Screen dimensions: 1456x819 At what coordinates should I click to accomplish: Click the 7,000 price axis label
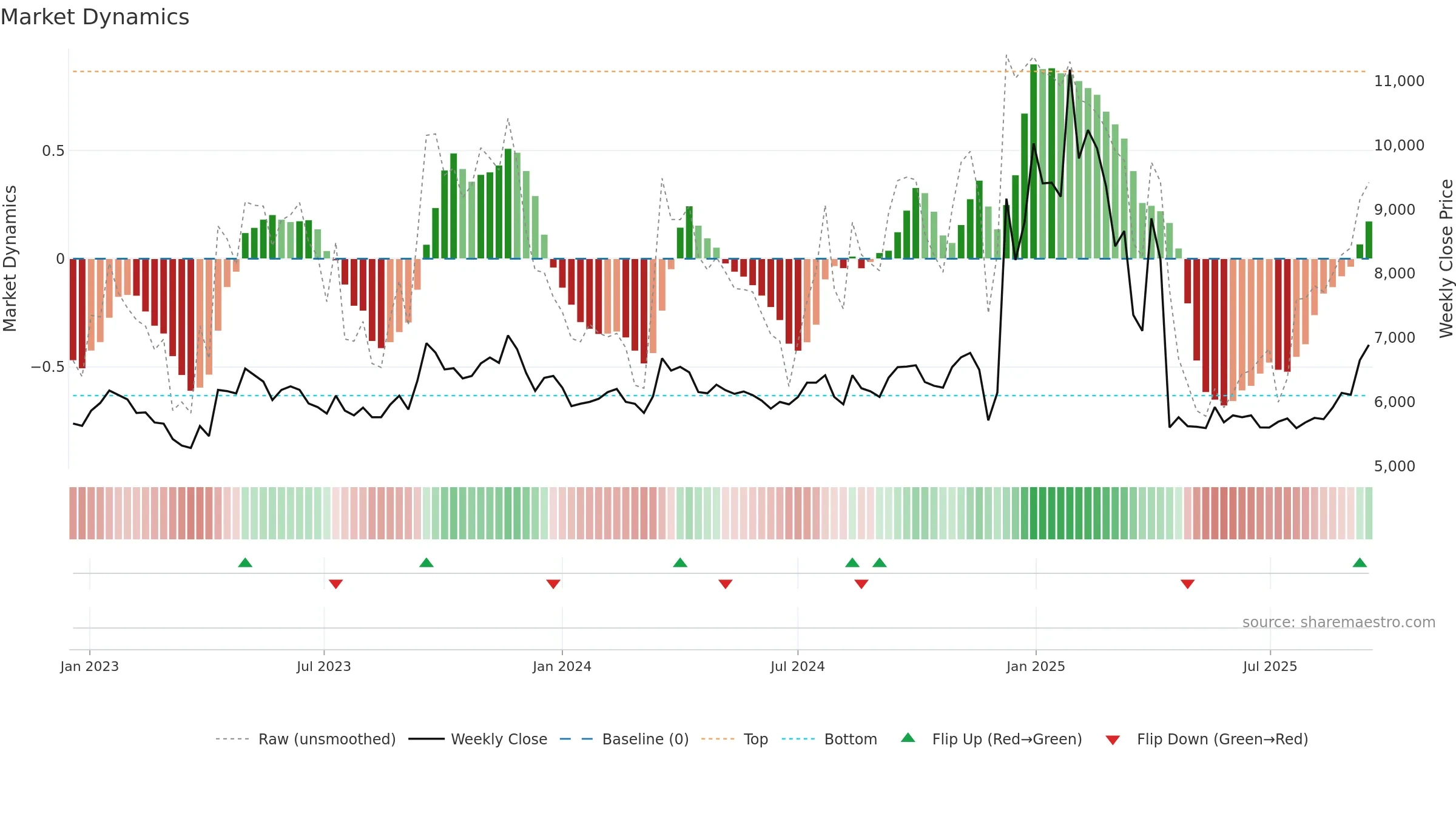(1395, 337)
